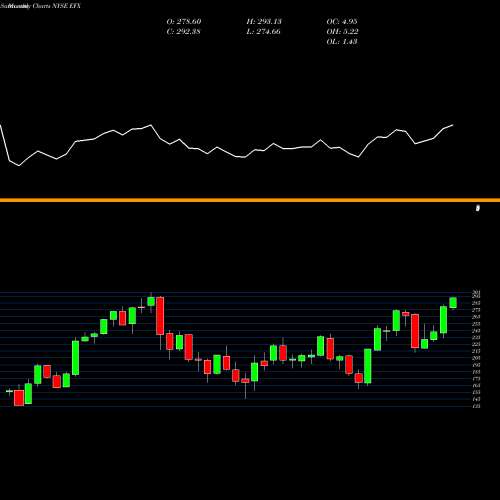Click the last green candlestick of the series
The height and width of the screenshot is (500, 500).
tap(453, 303)
